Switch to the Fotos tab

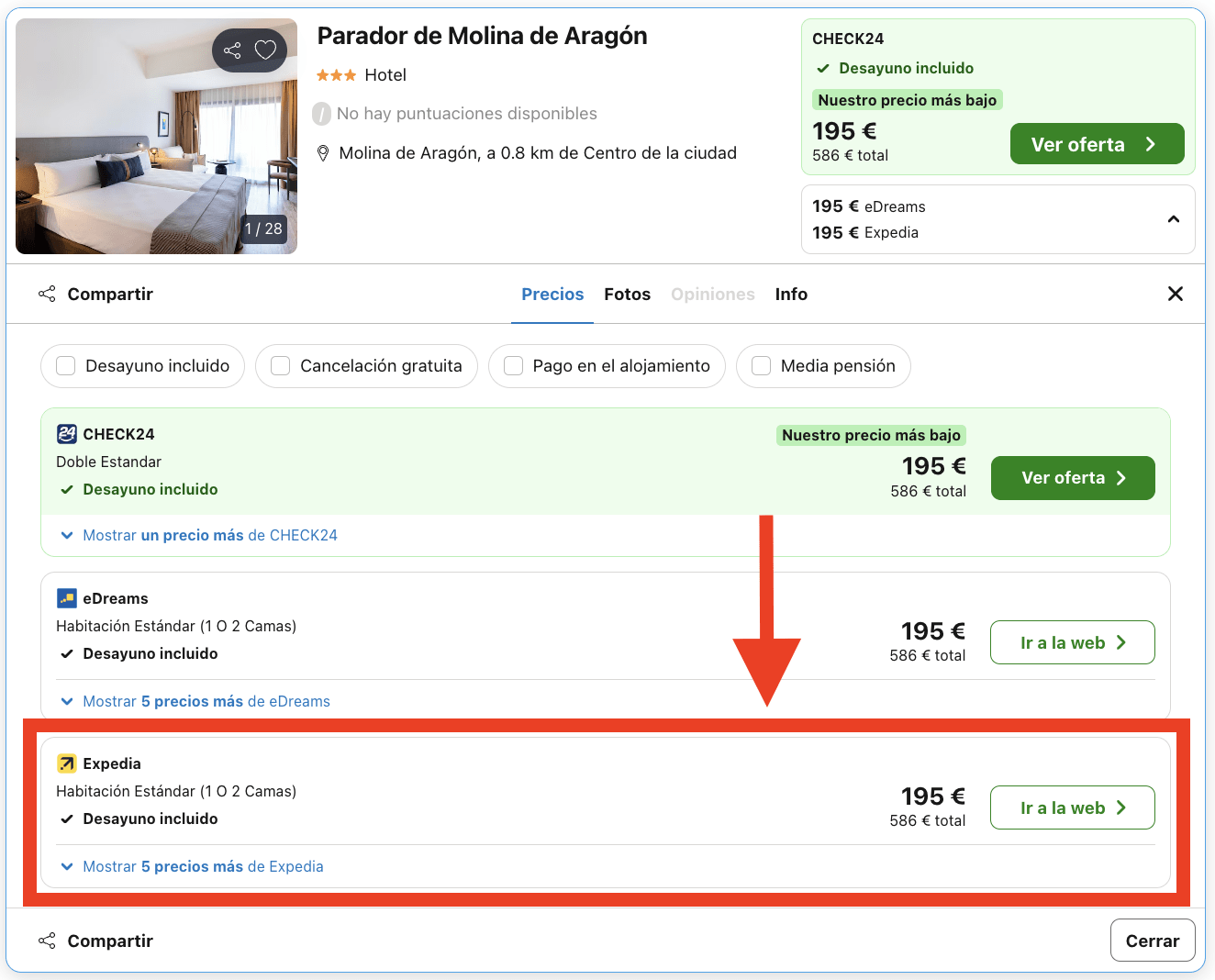coord(627,294)
